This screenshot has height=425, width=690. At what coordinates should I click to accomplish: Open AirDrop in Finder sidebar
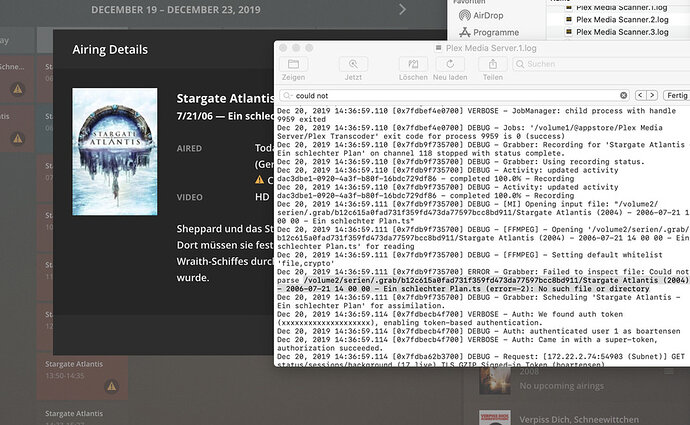point(481,15)
